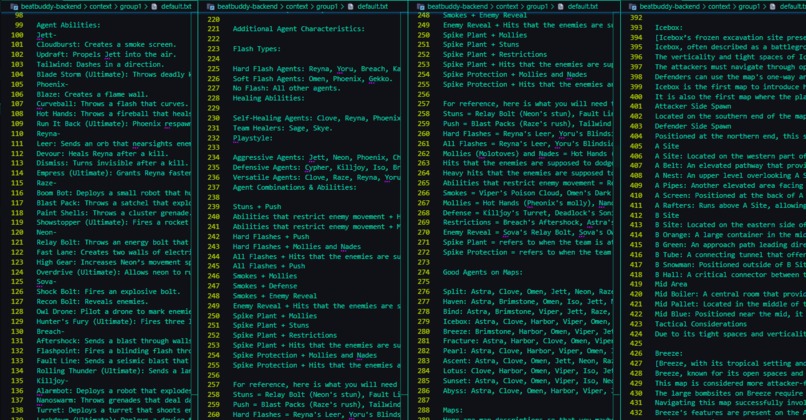The image size is (806, 420).
Task: Open the group1 breadcrumb in the Icebox pane
Action: pos(749,7)
